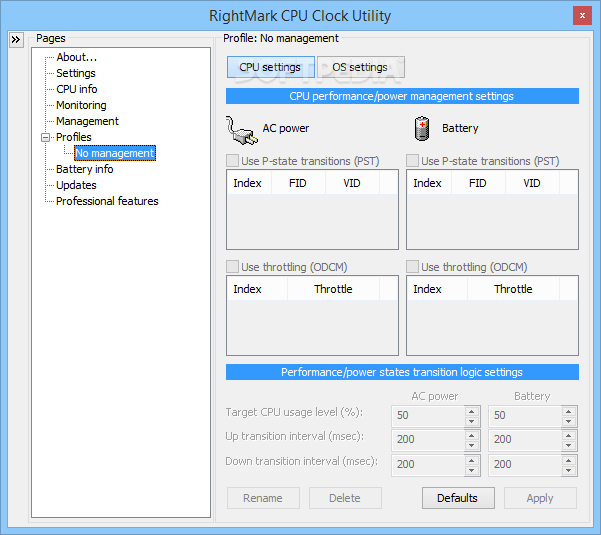Open Professional features page
601x535 pixels.
click(x=107, y=201)
